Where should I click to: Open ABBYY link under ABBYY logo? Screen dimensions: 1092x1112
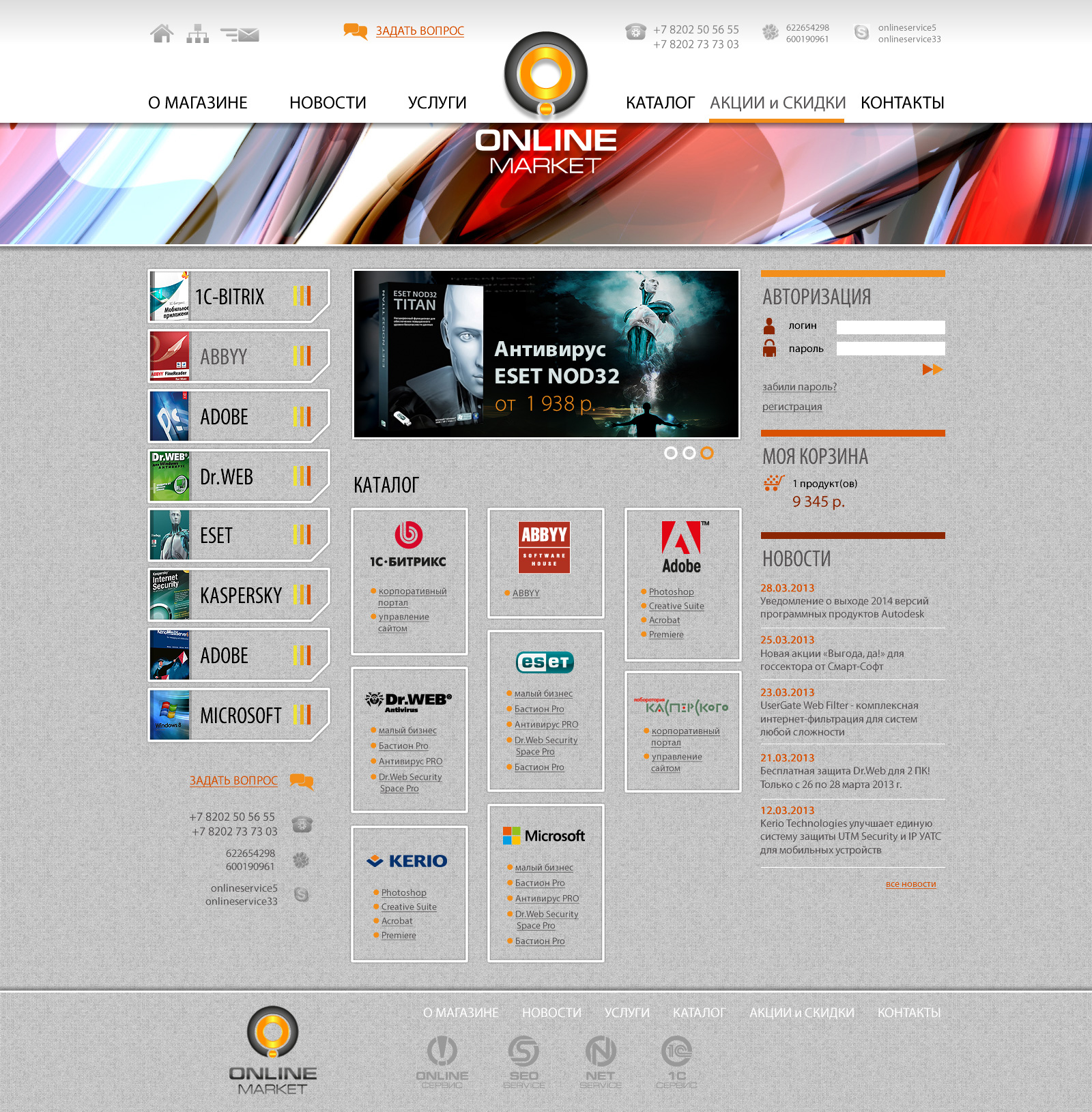pyautogui.click(x=526, y=594)
